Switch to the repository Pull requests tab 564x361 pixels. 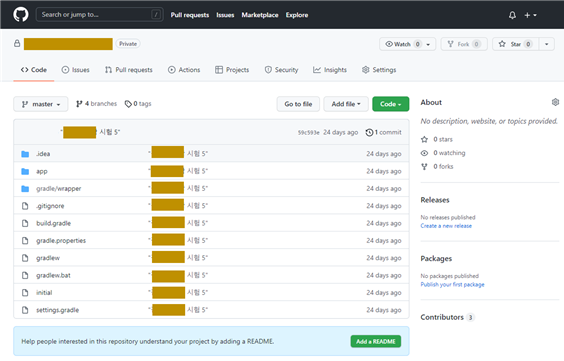(x=129, y=70)
